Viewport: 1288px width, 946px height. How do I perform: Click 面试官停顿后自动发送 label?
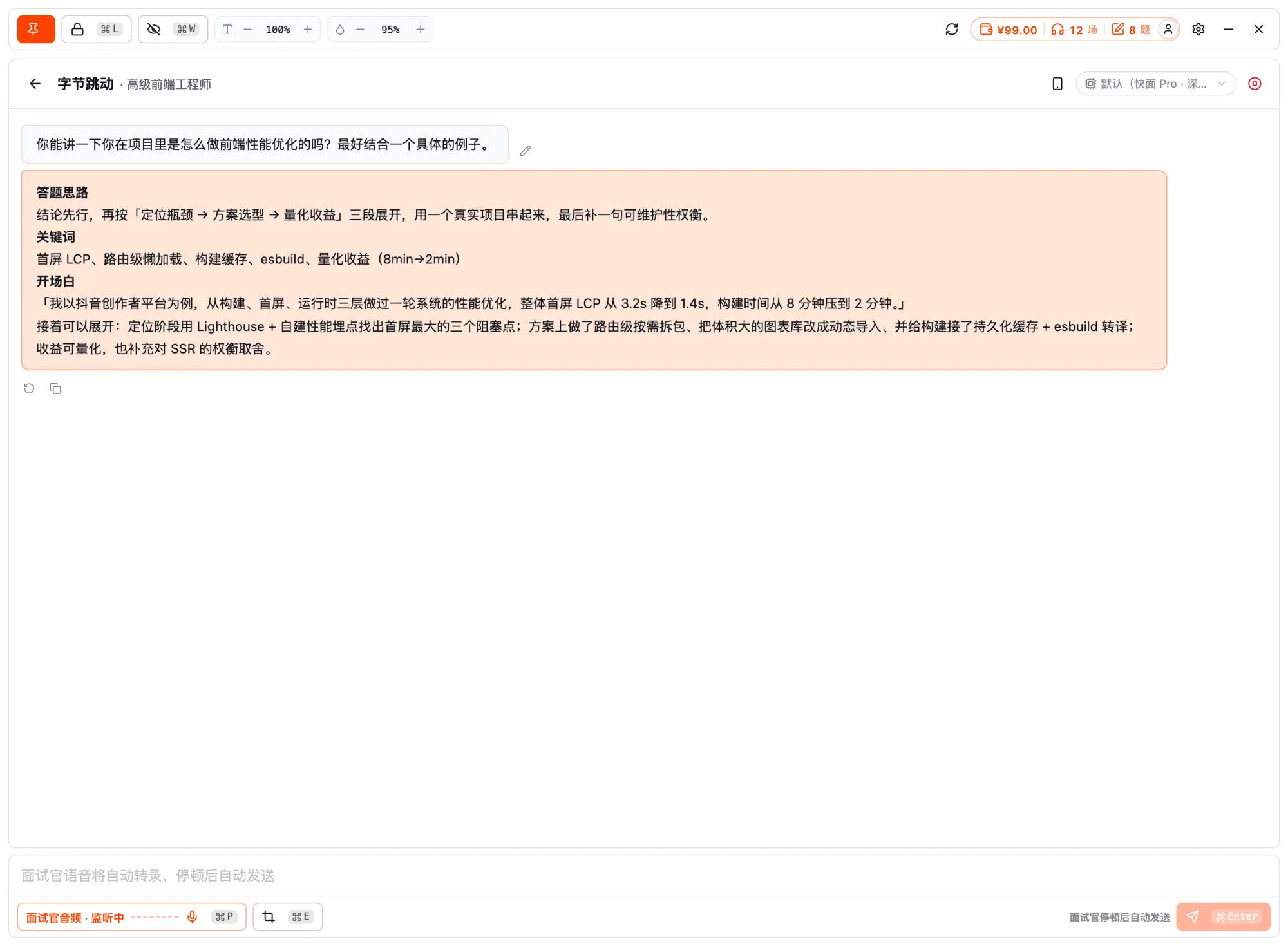1119,917
